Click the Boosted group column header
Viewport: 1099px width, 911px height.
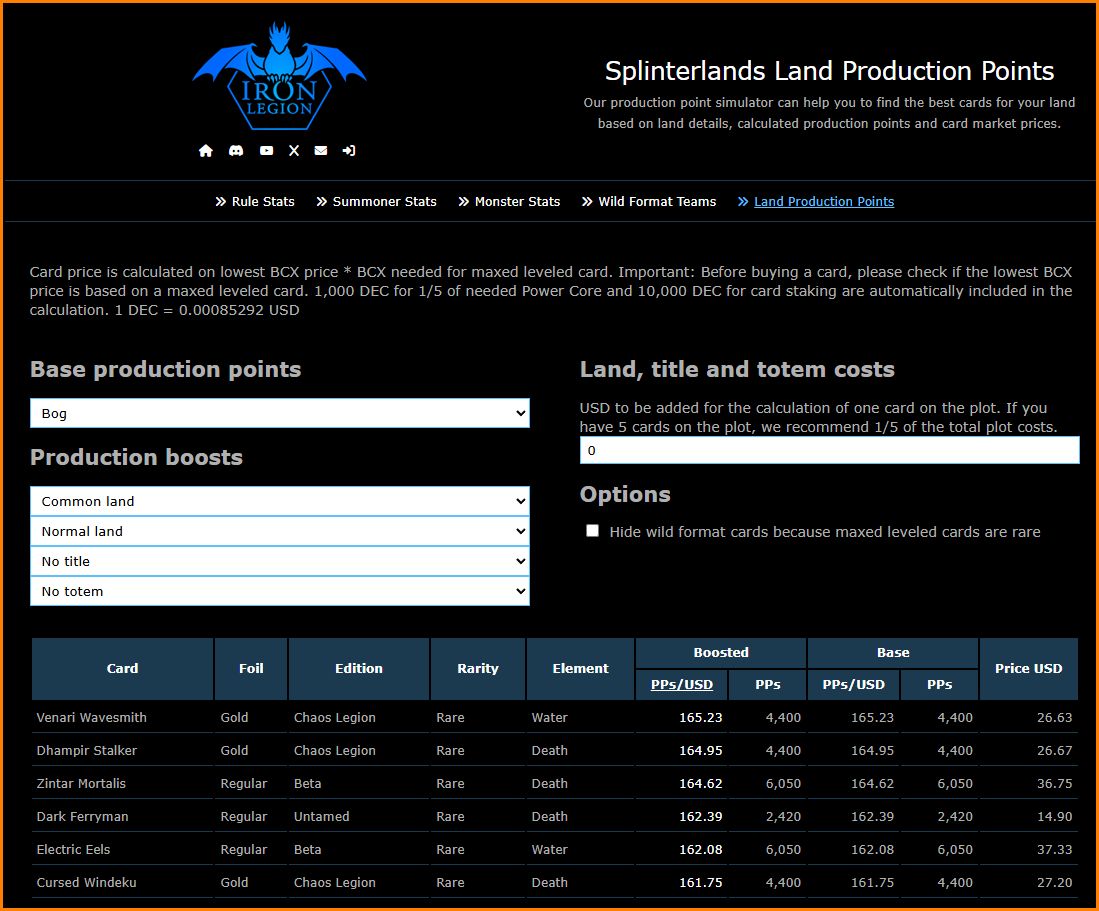(x=721, y=652)
